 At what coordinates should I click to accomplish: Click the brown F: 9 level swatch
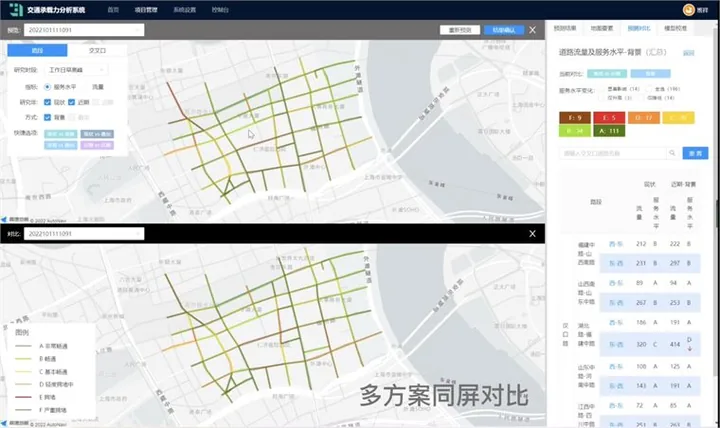coord(575,118)
